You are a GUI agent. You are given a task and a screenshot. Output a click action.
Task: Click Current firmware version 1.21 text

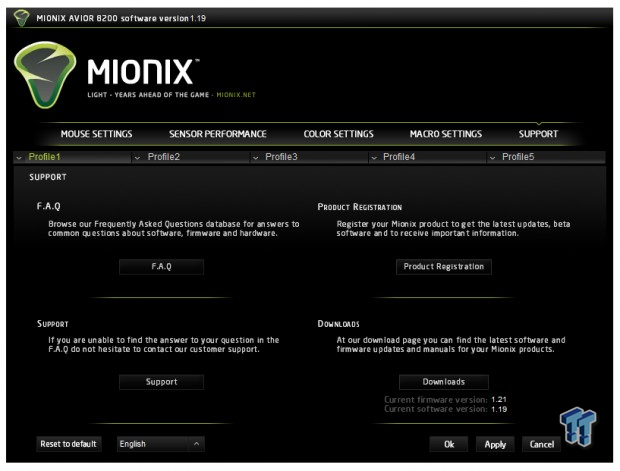tap(445, 400)
